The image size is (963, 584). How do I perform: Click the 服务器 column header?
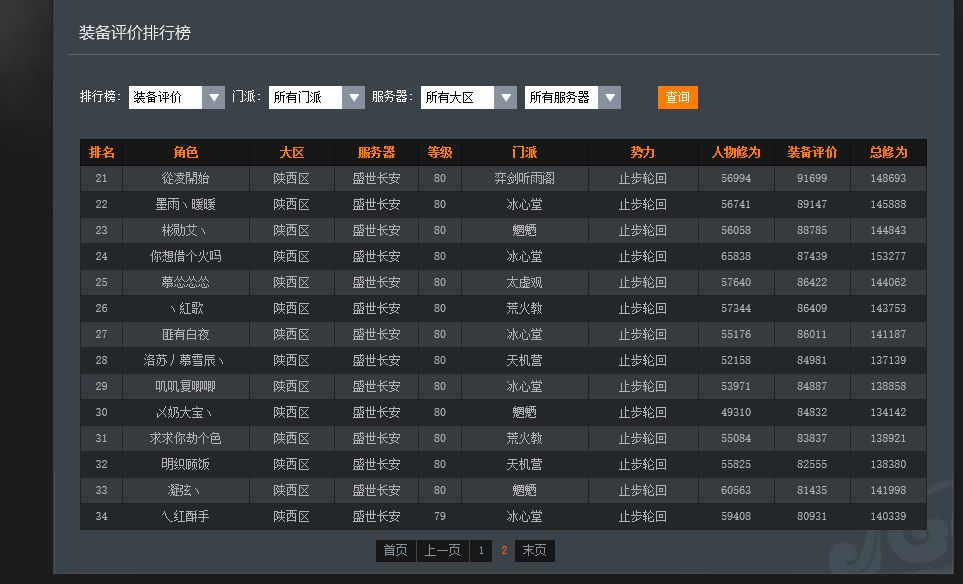[x=376, y=152]
